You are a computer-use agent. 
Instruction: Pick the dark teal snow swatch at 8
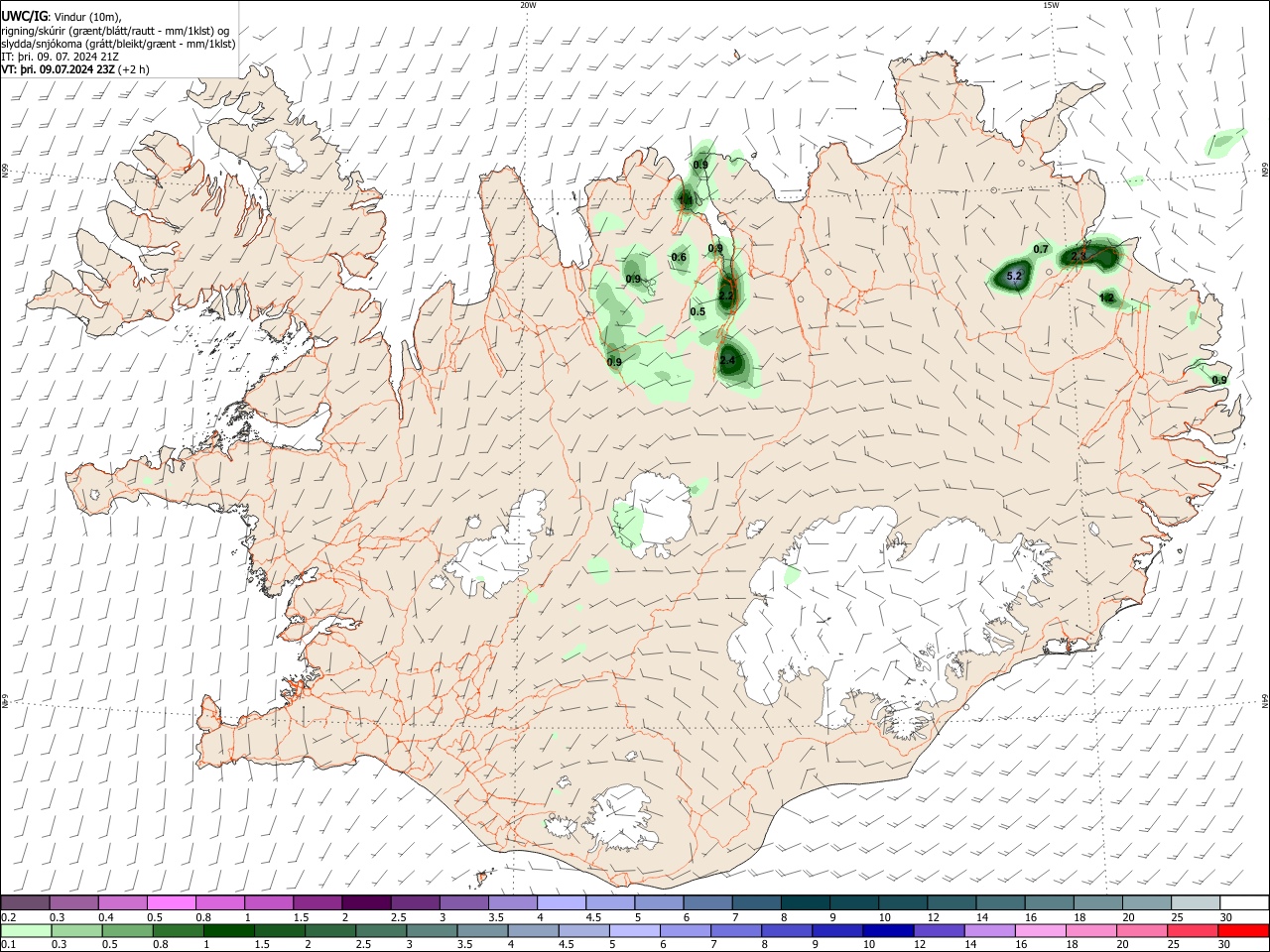coord(806,902)
